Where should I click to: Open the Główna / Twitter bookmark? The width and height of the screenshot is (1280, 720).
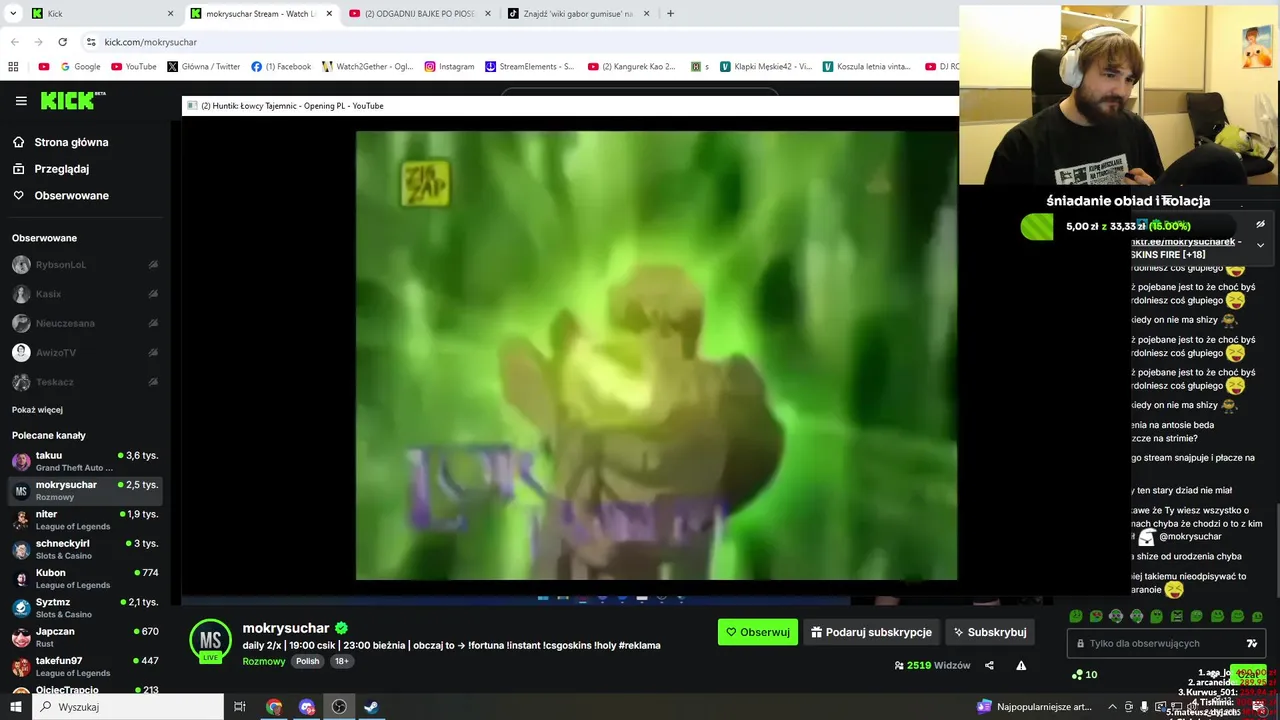pos(204,67)
